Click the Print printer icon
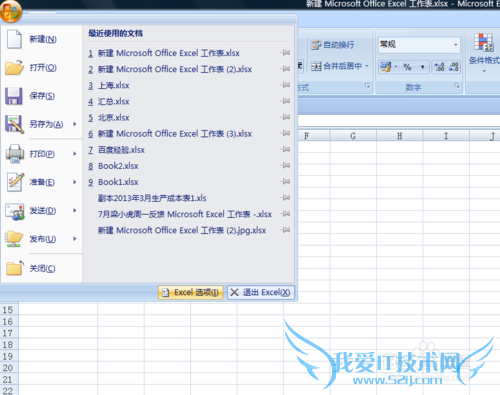 15,154
